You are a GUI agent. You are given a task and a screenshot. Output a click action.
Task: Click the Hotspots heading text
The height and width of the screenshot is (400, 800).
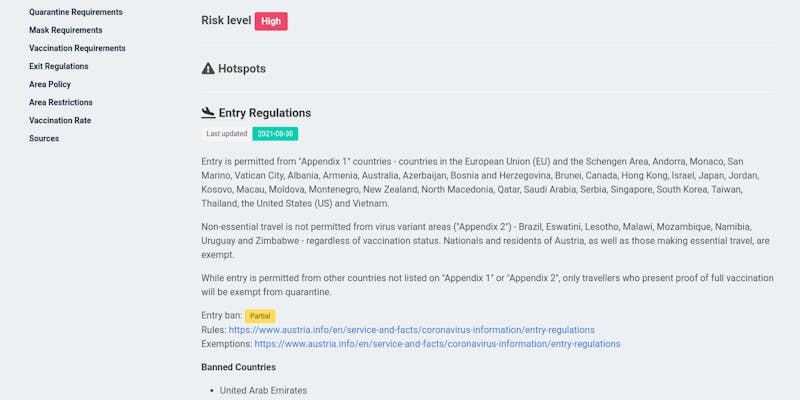click(242, 69)
